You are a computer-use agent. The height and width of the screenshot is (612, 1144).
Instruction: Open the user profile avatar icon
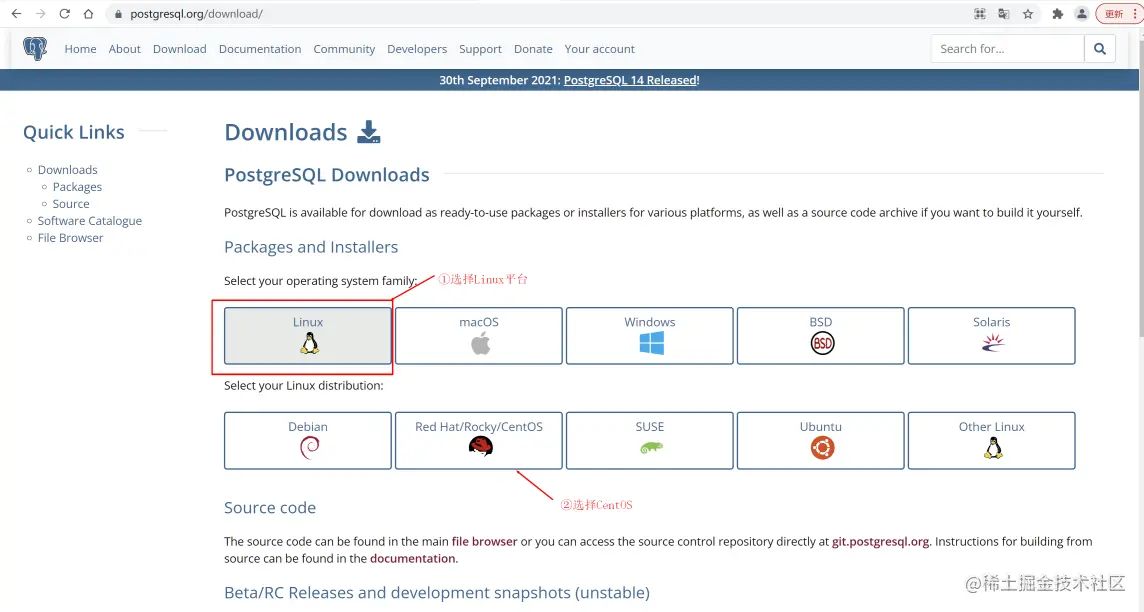click(1082, 14)
